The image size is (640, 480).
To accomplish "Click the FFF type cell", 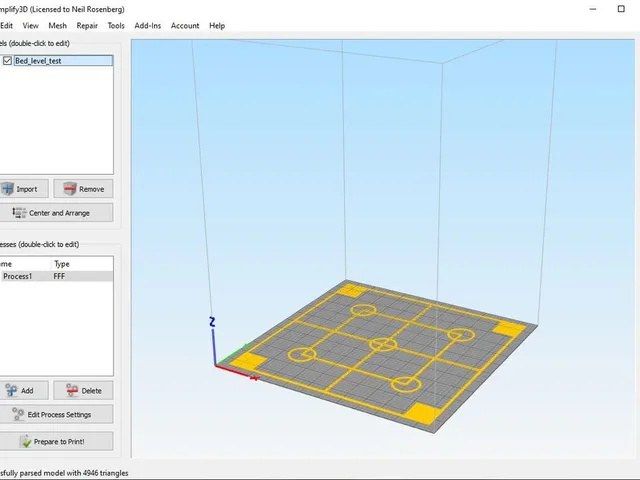I will point(59,276).
